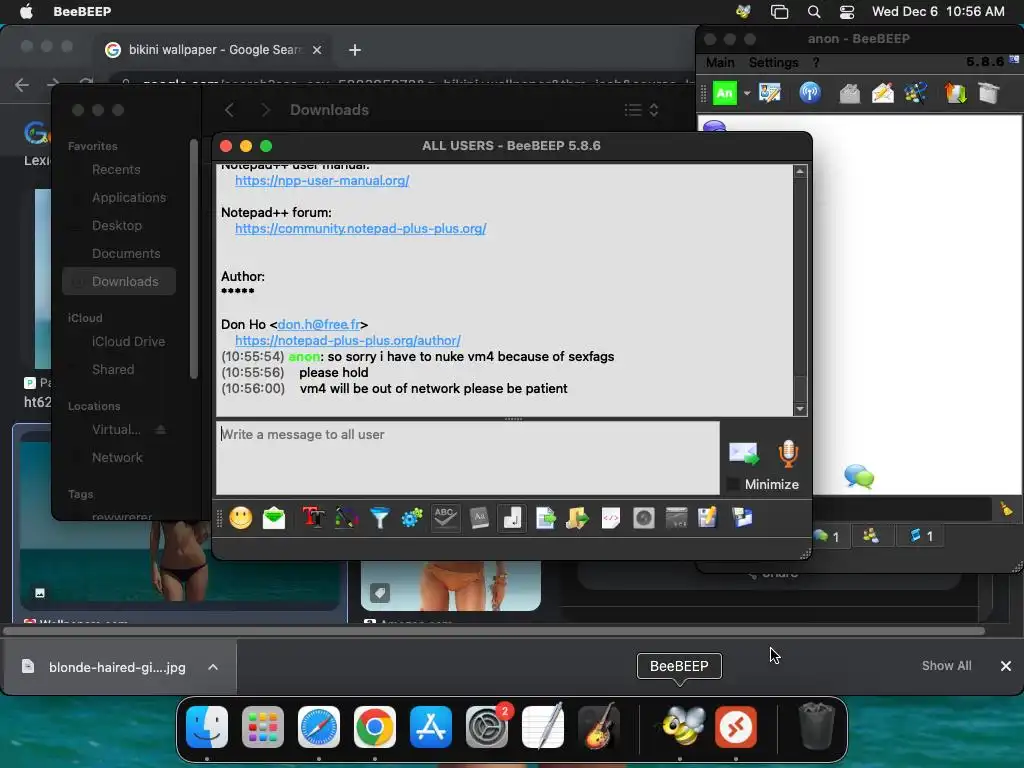Image resolution: width=1024 pixels, height=768 pixels.
Task: Click the green An user status avatar
Action: [x=724, y=93]
